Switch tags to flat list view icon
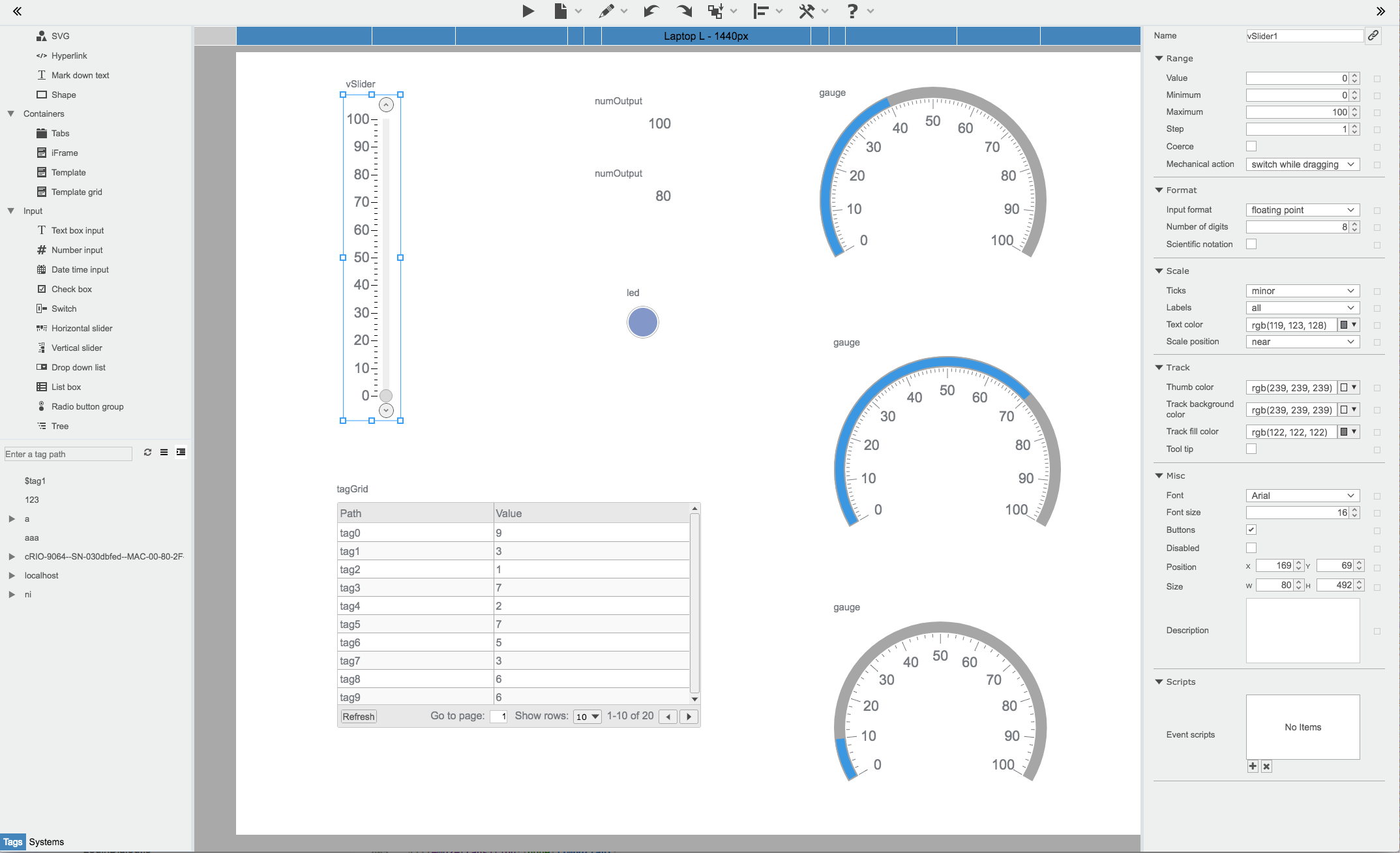The width and height of the screenshot is (1400, 853). point(164,453)
